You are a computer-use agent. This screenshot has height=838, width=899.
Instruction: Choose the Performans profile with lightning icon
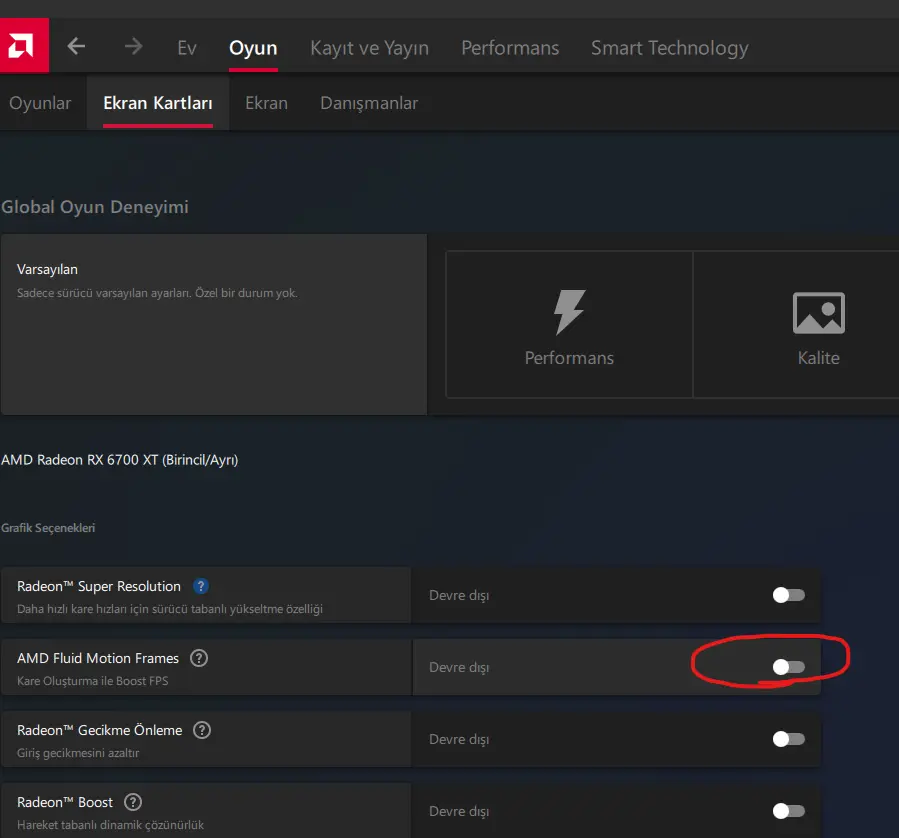569,324
